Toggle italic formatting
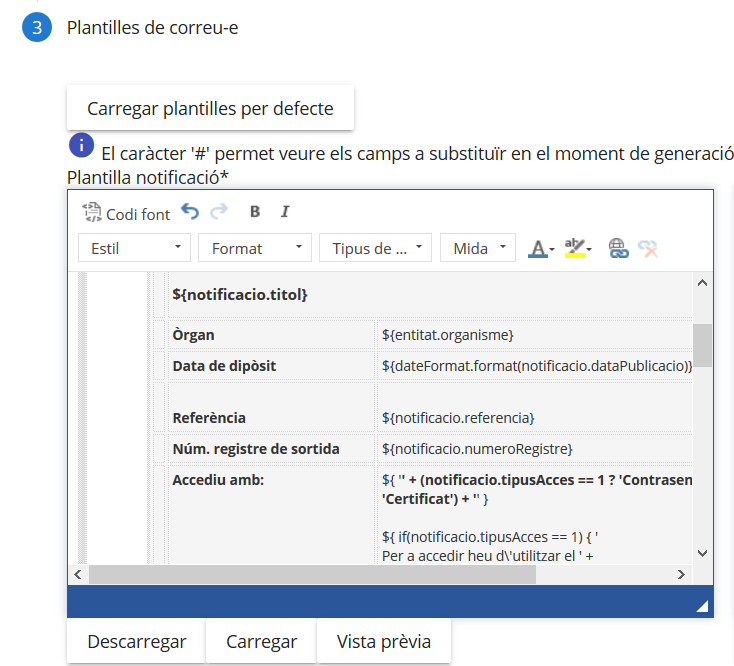 point(285,212)
